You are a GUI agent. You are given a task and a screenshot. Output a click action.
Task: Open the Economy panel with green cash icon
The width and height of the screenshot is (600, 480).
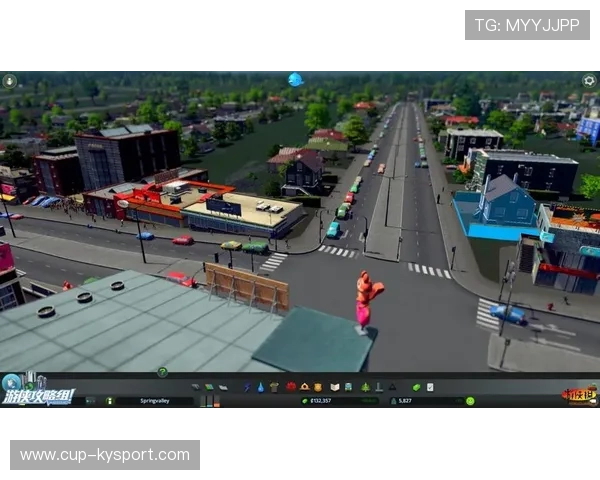click(416, 387)
